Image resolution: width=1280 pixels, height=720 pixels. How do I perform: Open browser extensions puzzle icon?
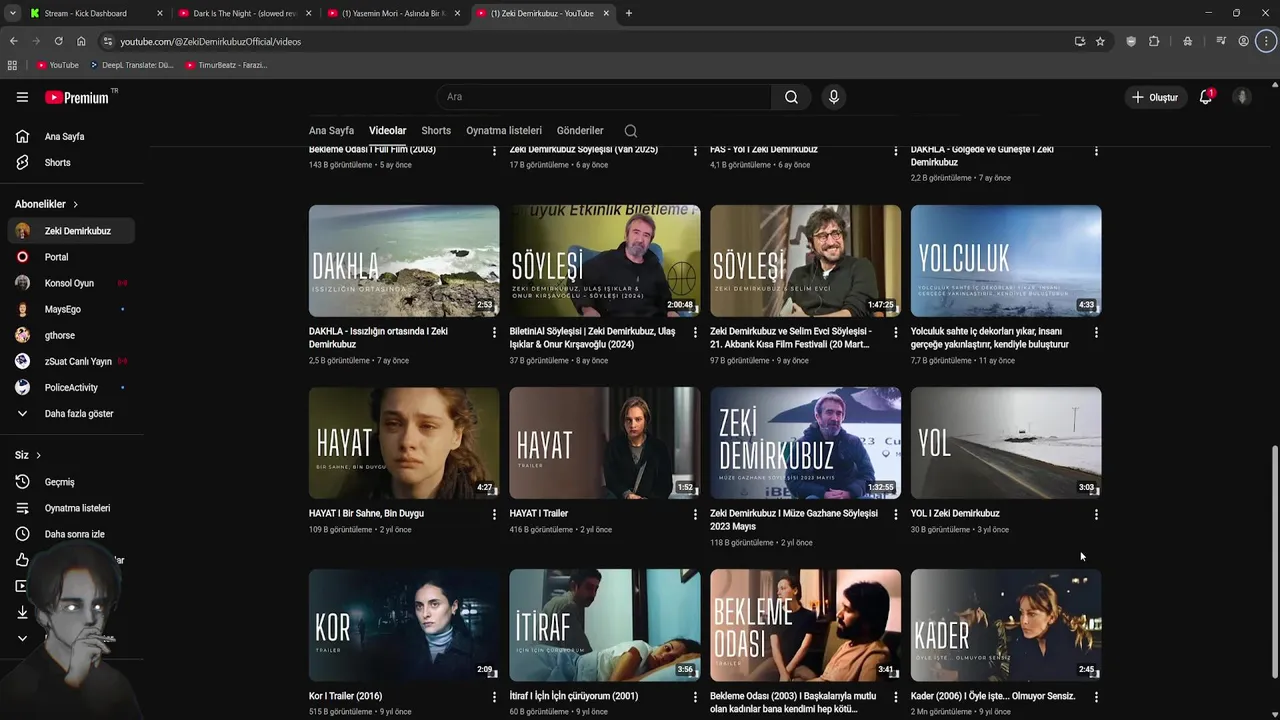[1154, 41]
